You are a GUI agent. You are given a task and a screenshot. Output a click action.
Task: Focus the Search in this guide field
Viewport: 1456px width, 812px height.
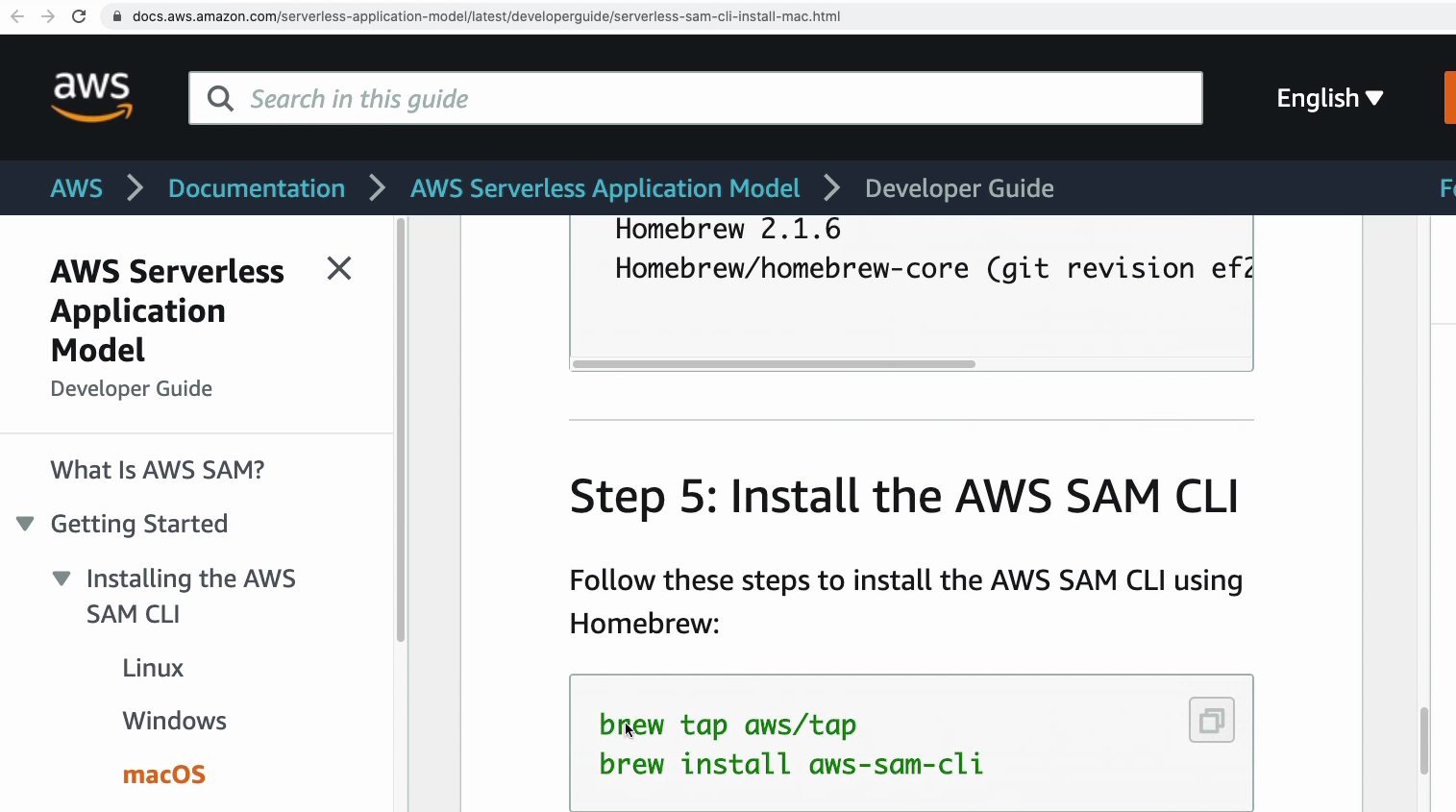(695, 98)
